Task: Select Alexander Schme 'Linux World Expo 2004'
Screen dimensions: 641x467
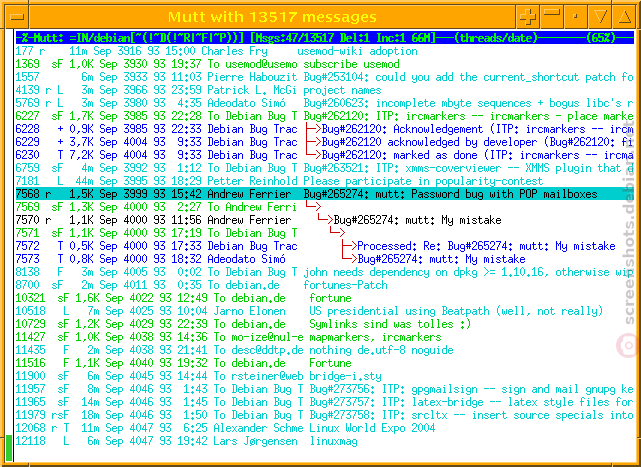Action: pos(325,428)
